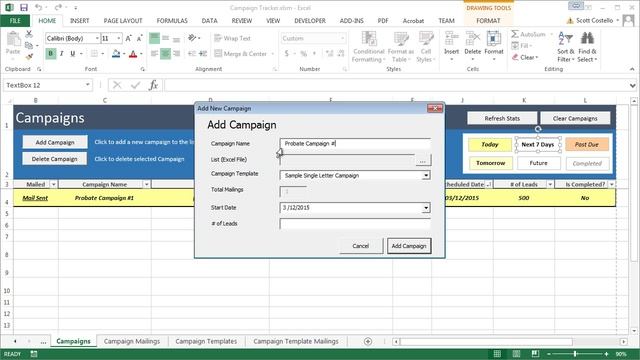
Task: Increase font size with larger A icon
Action: (x=128, y=38)
